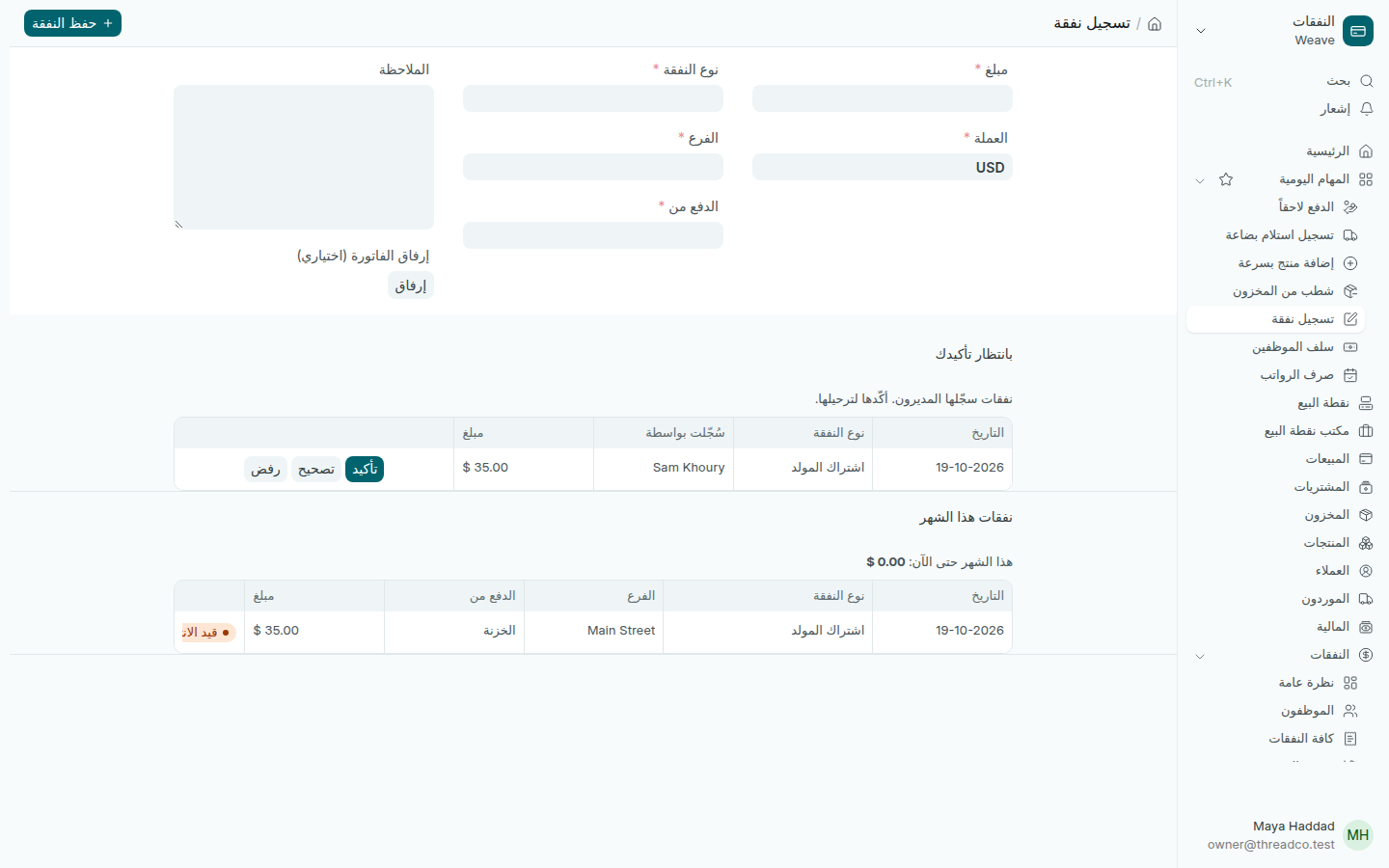
Task: Click the الدفع لاحقاً icon
Action: pyautogui.click(x=1350, y=207)
